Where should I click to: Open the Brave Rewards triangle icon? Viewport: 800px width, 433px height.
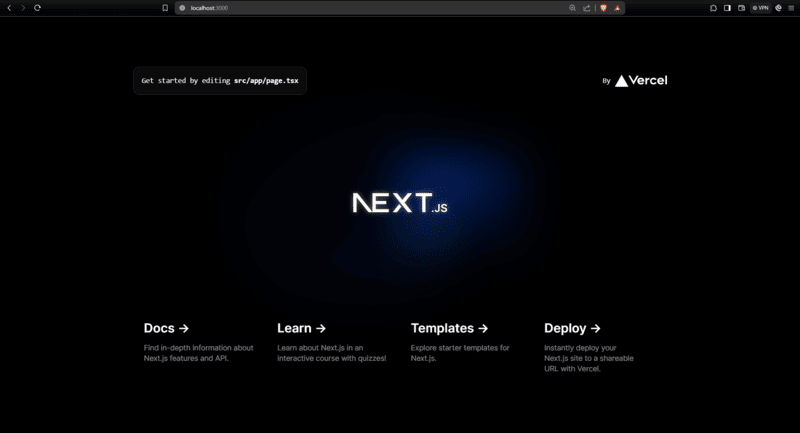(x=617, y=8)
